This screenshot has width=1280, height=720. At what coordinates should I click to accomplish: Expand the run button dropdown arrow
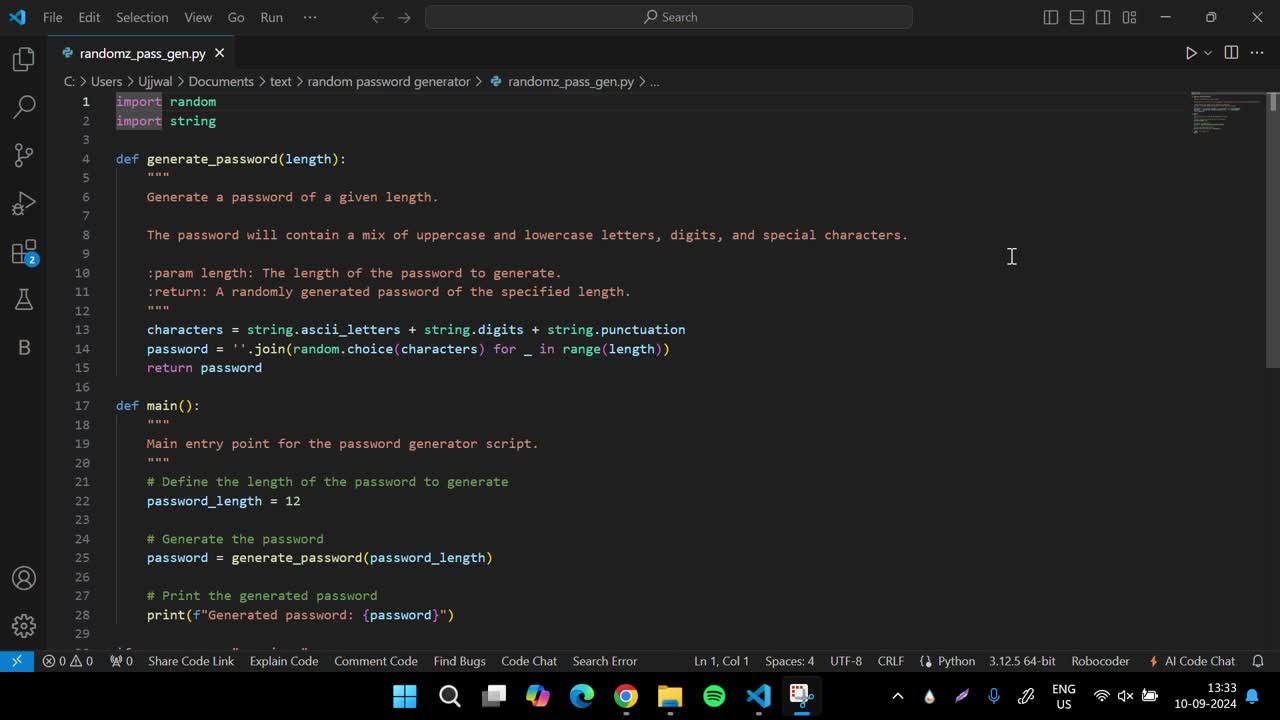(x=1208, y=53)
